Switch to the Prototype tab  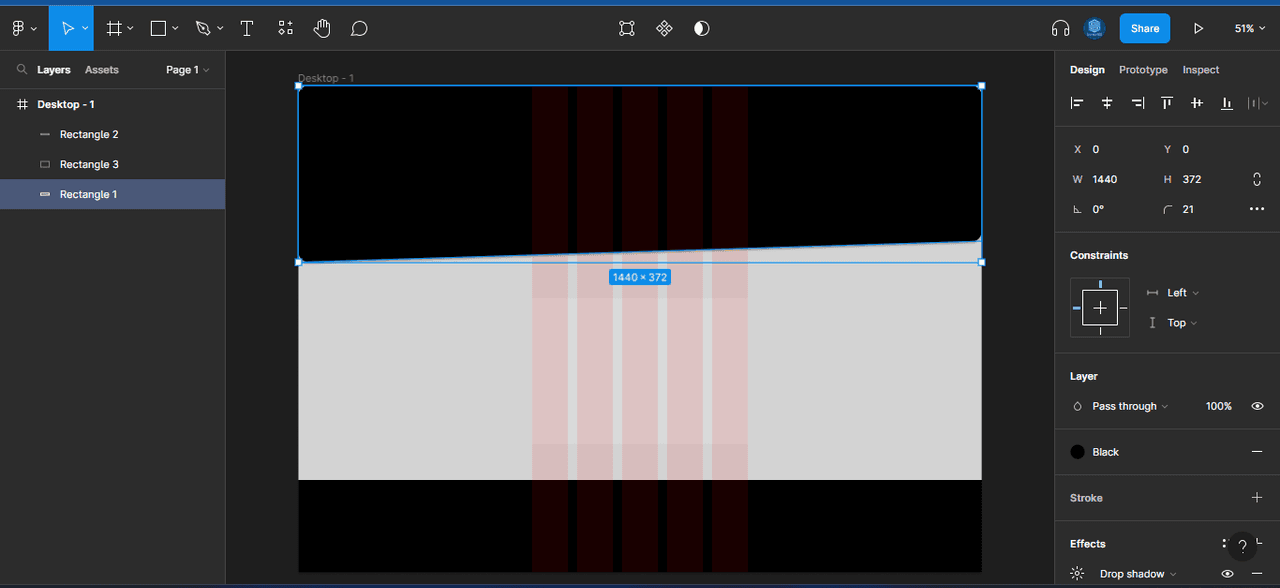[x=1143, y=70]
